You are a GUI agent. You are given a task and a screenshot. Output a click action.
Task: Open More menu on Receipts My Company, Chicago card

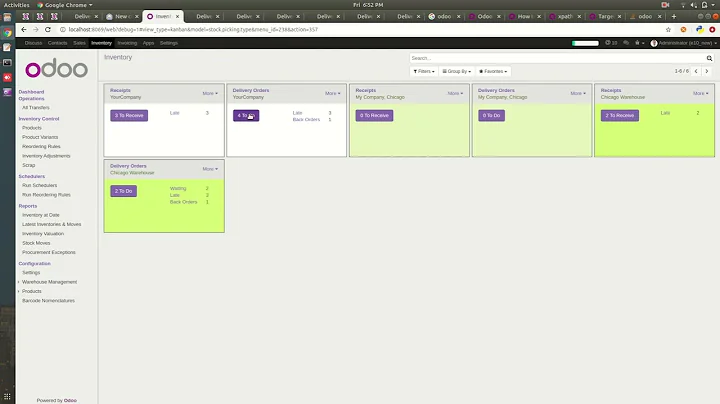[456, 93]
